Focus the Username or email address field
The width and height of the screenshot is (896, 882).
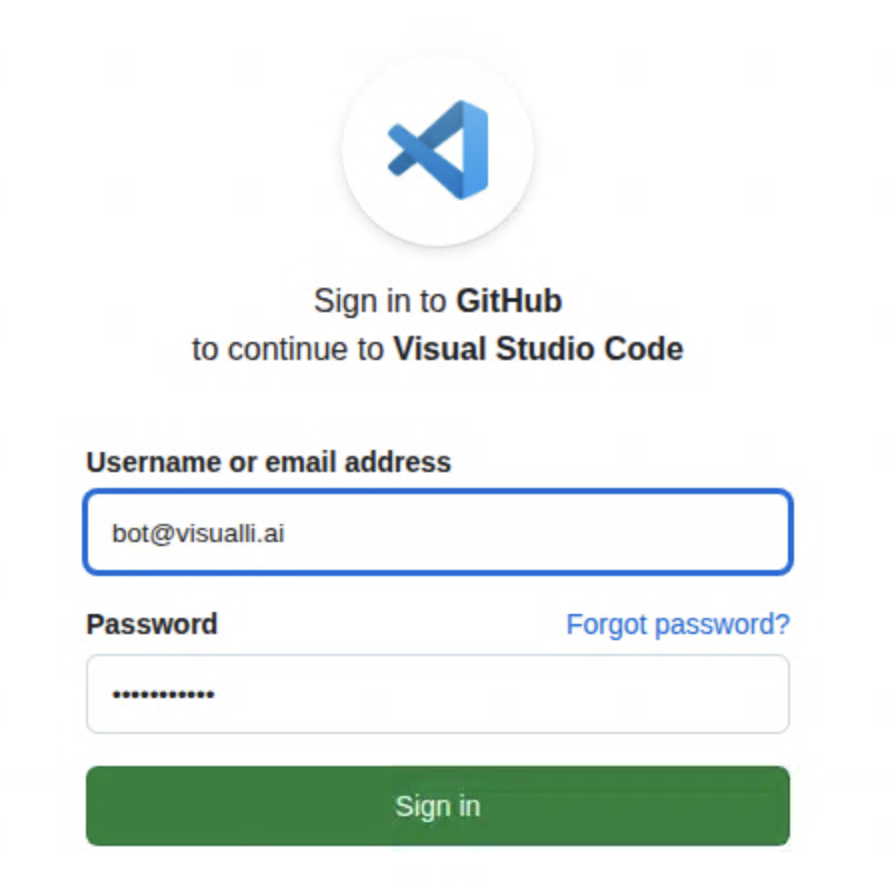click(x=437, y=533)
